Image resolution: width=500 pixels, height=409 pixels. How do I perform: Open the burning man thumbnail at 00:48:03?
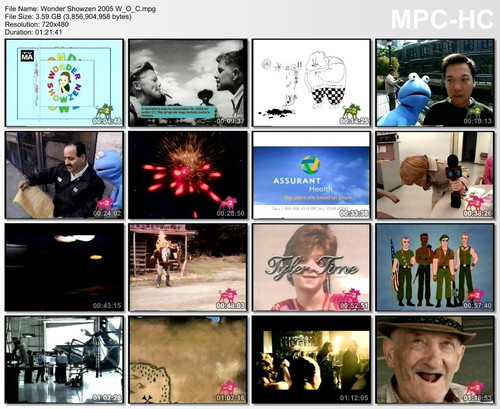(x=188, y=267)
